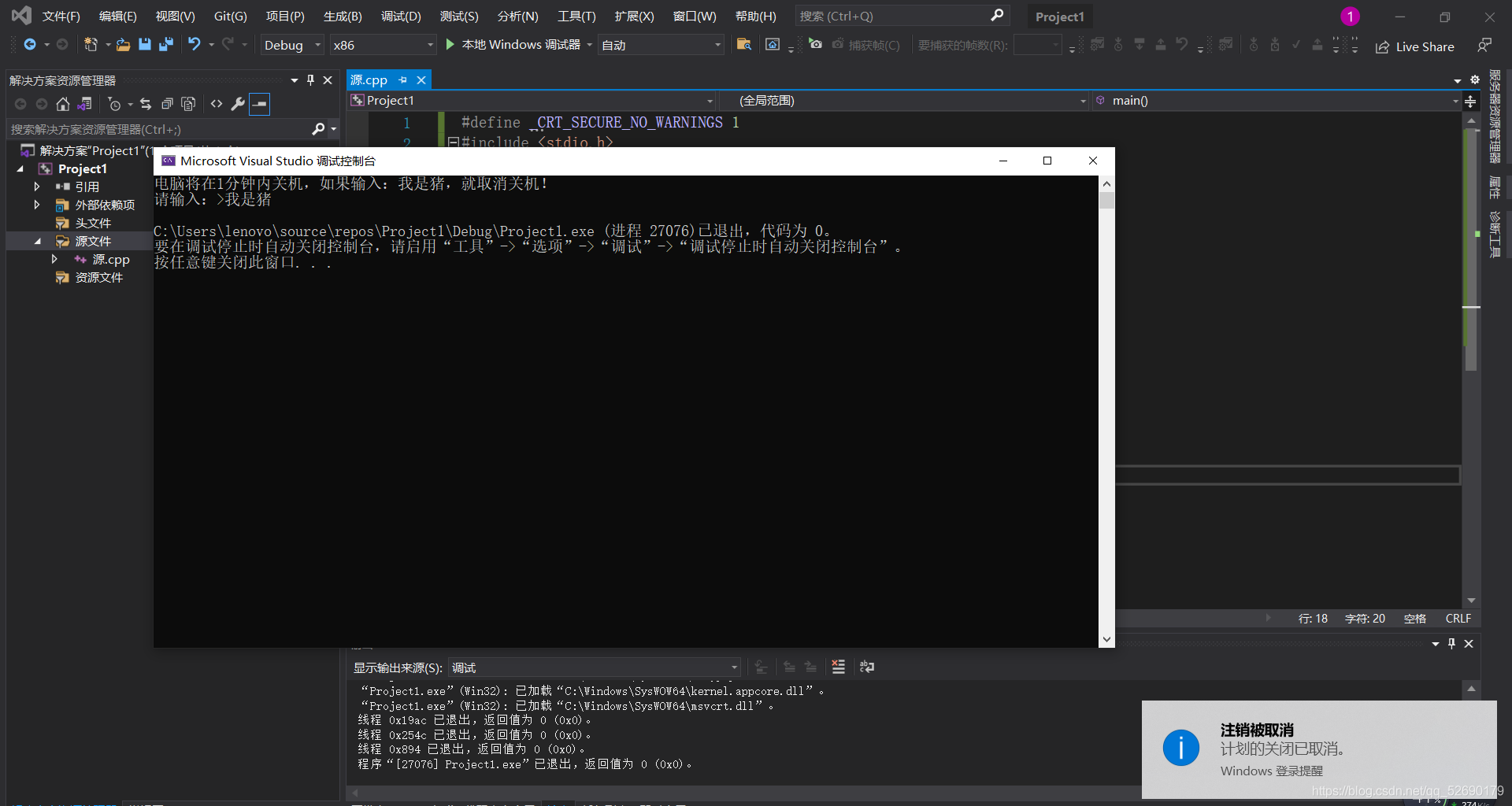The width and height of the screenshot is (1512, 806).
Task: Open properties with the wrench icon
Action: pos(238,104)
